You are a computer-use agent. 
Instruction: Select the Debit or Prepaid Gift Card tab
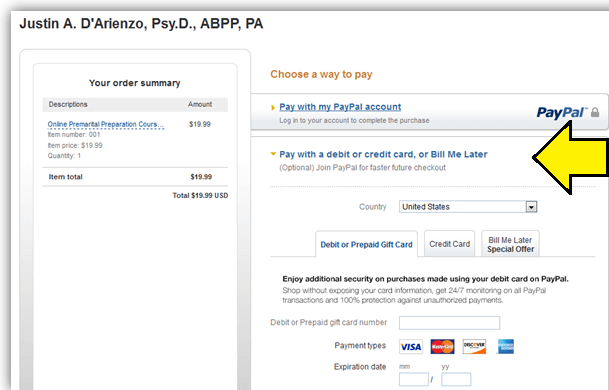(366, 244)
